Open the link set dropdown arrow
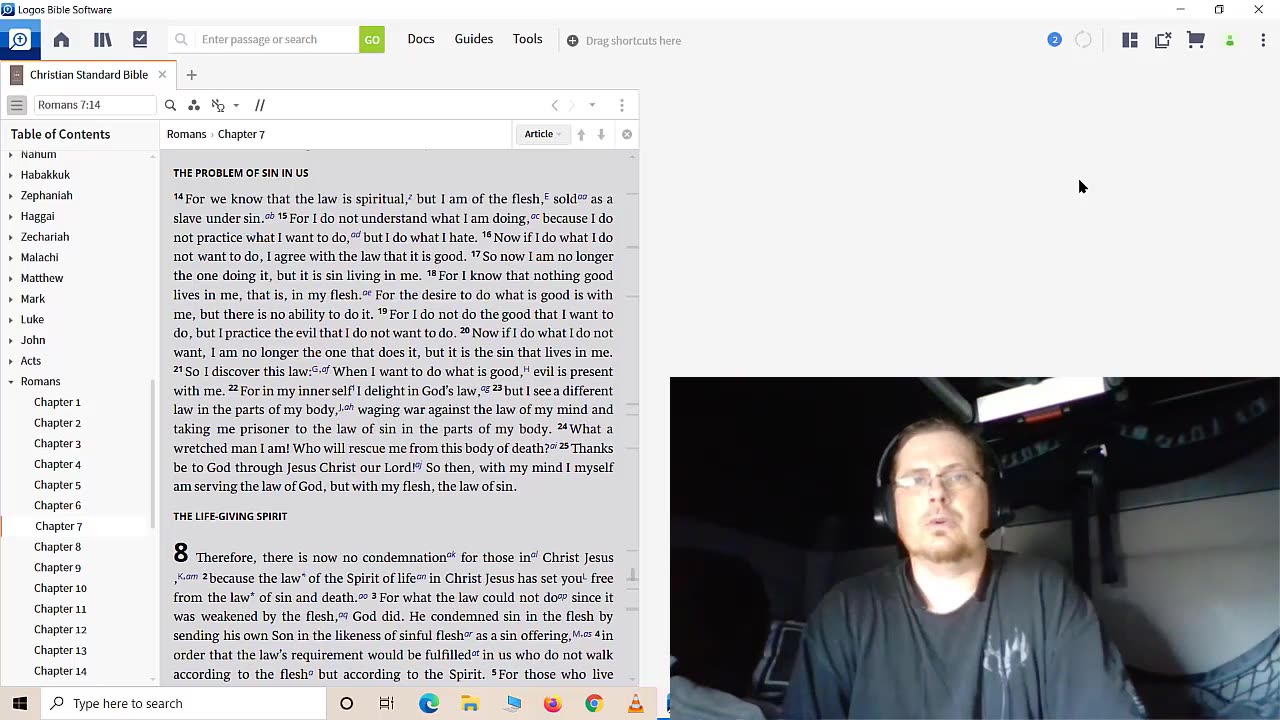 236,105
